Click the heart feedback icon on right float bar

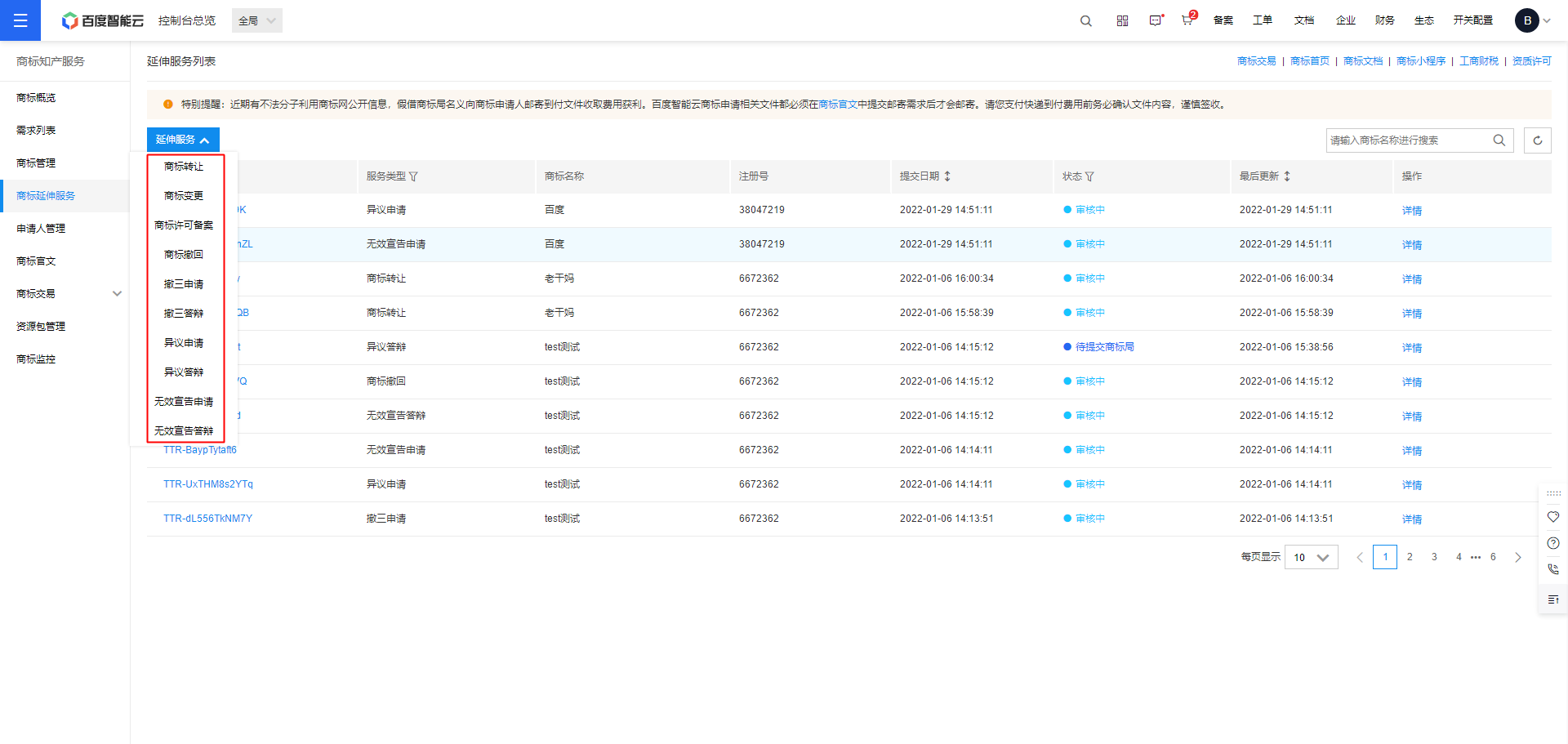[1553, 517]
